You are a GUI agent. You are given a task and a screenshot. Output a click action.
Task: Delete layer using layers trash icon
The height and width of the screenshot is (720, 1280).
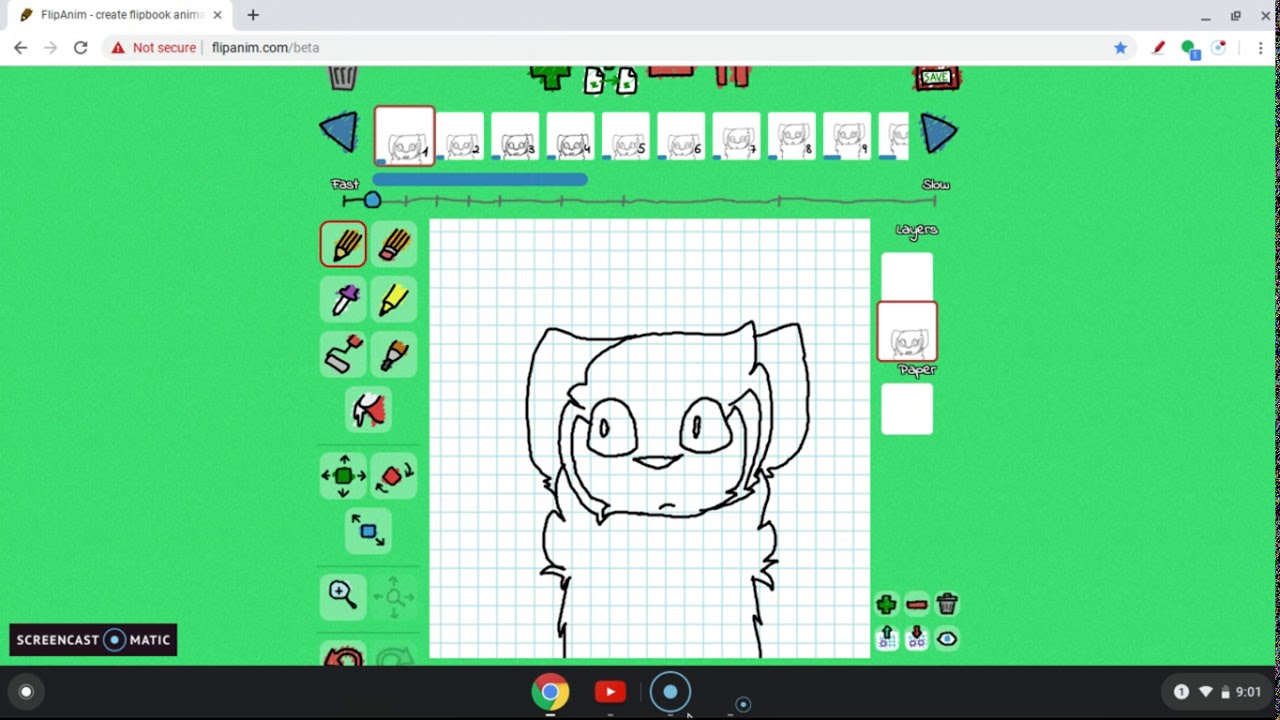click(947, 604)
